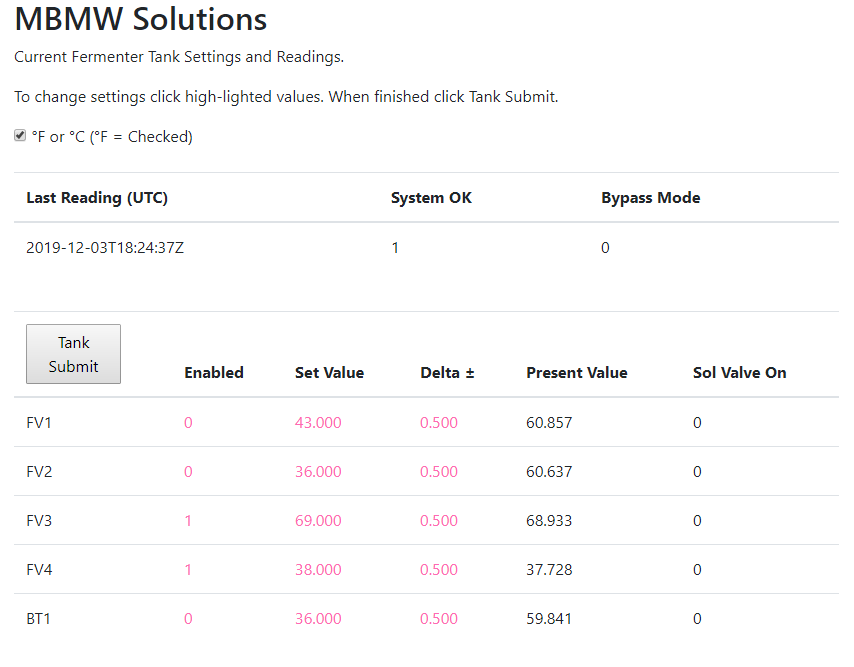The image size is (854, 667).
Task: Edit FV4 Set Value 38.000
Action: pyautogui.click(x=318, y=570)
